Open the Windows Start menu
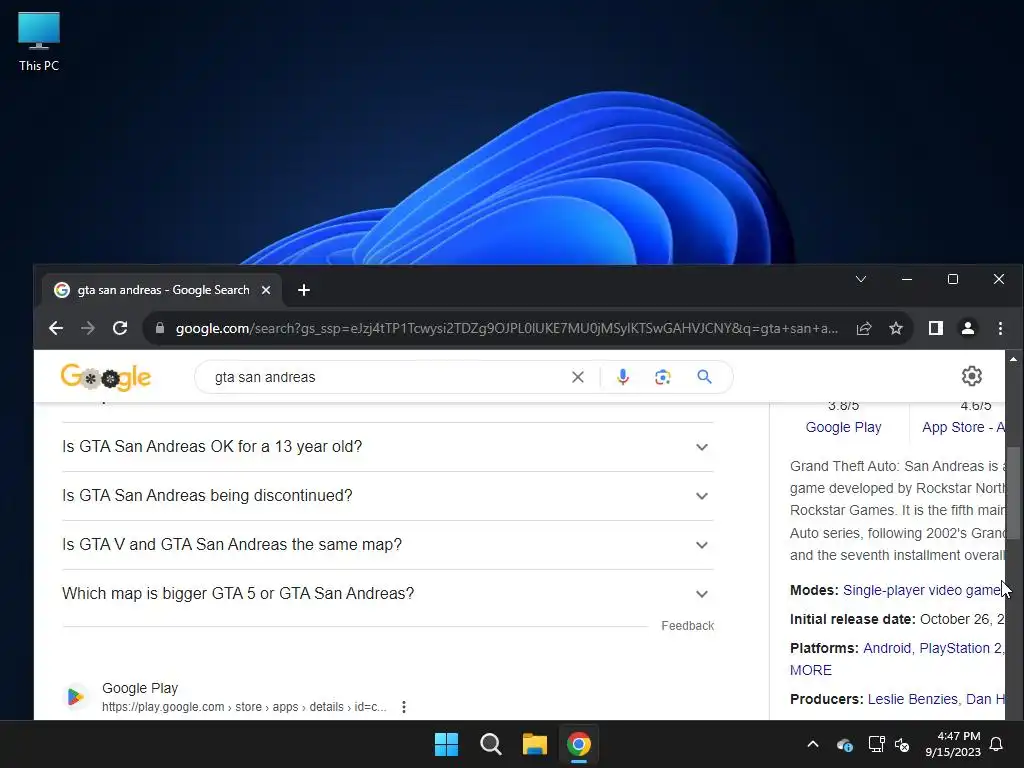The image size is (1024, 768). (447, 744)
